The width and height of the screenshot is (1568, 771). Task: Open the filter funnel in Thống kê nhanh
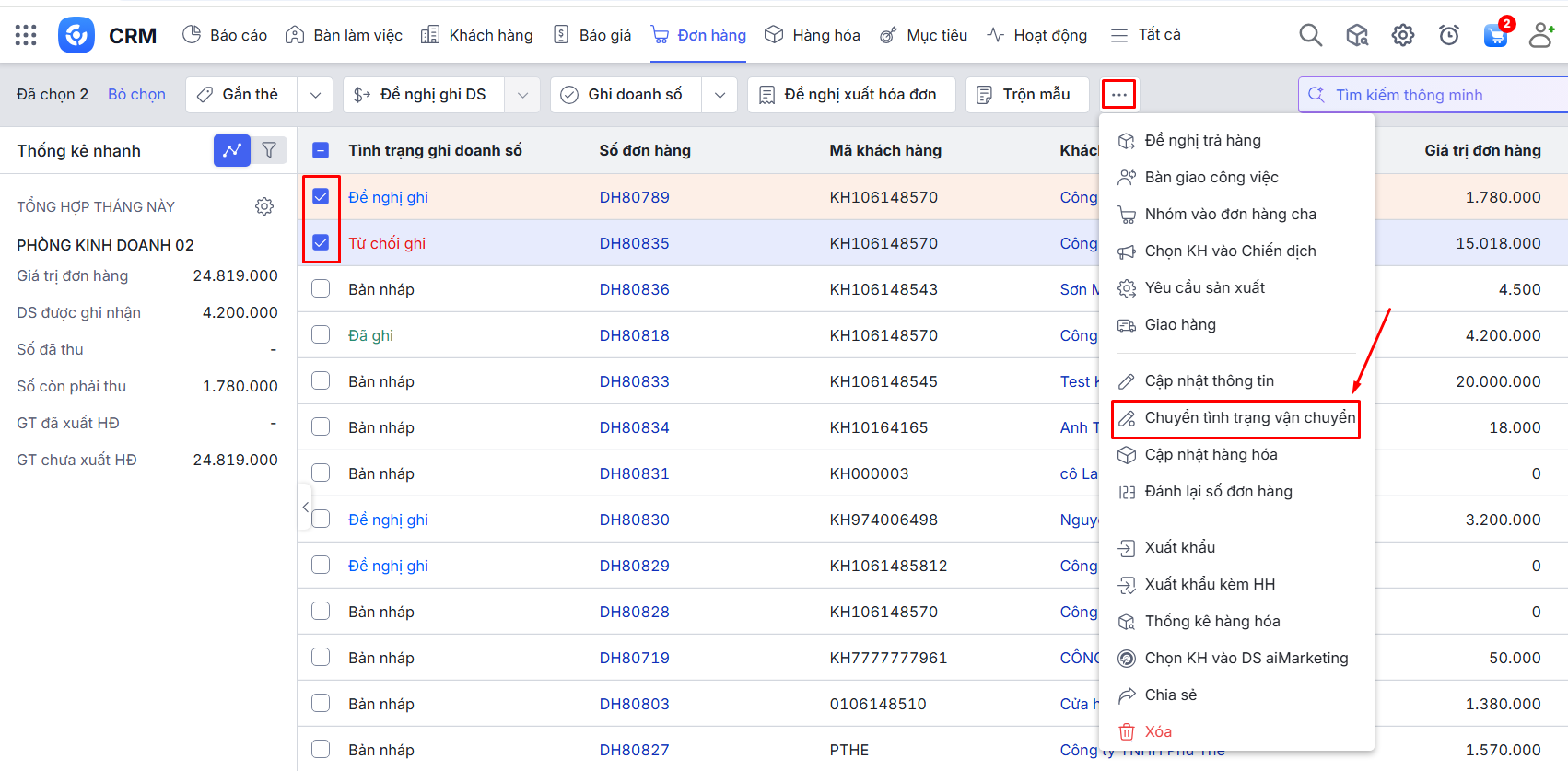(269, 150)
